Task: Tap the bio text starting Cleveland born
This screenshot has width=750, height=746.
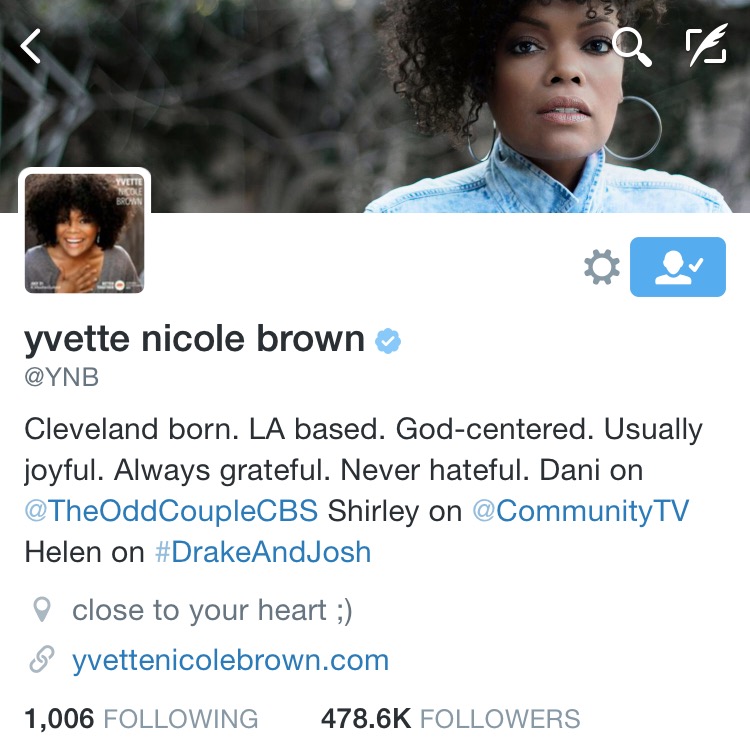Action: tap(363, 491)
